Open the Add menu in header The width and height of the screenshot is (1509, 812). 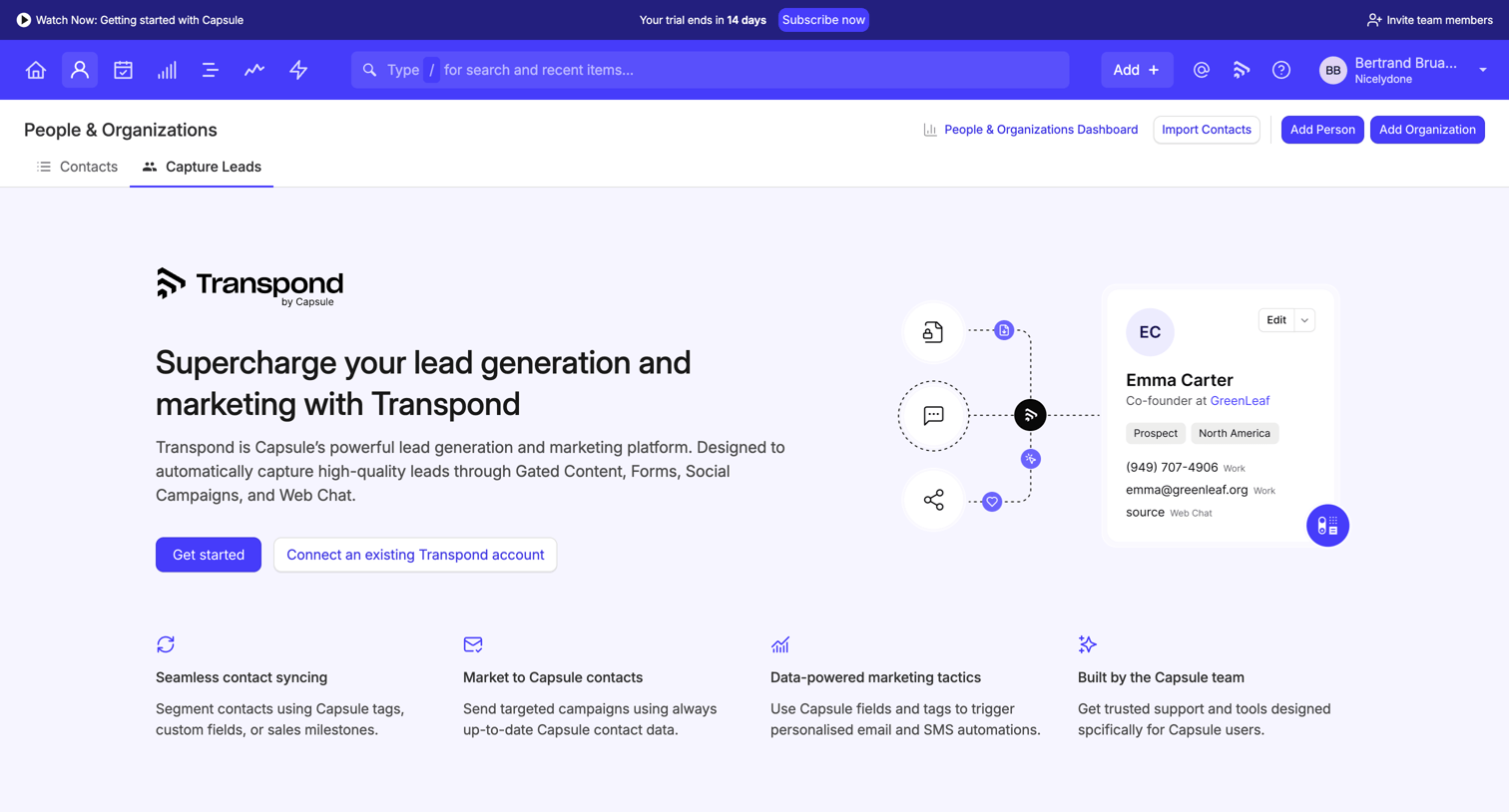pos(1137,70)
